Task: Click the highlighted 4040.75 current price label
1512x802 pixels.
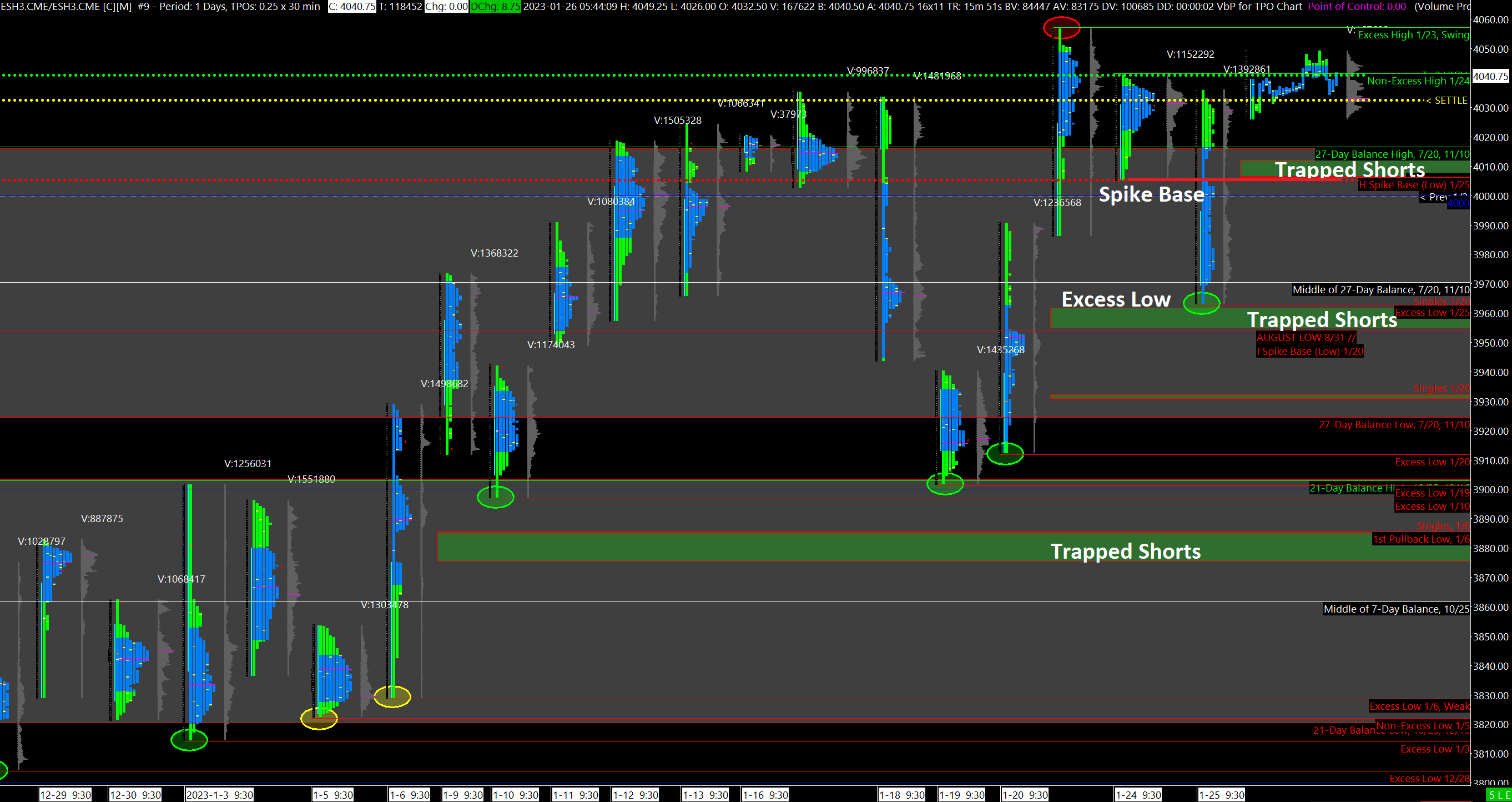Action: click(1490, 76)
